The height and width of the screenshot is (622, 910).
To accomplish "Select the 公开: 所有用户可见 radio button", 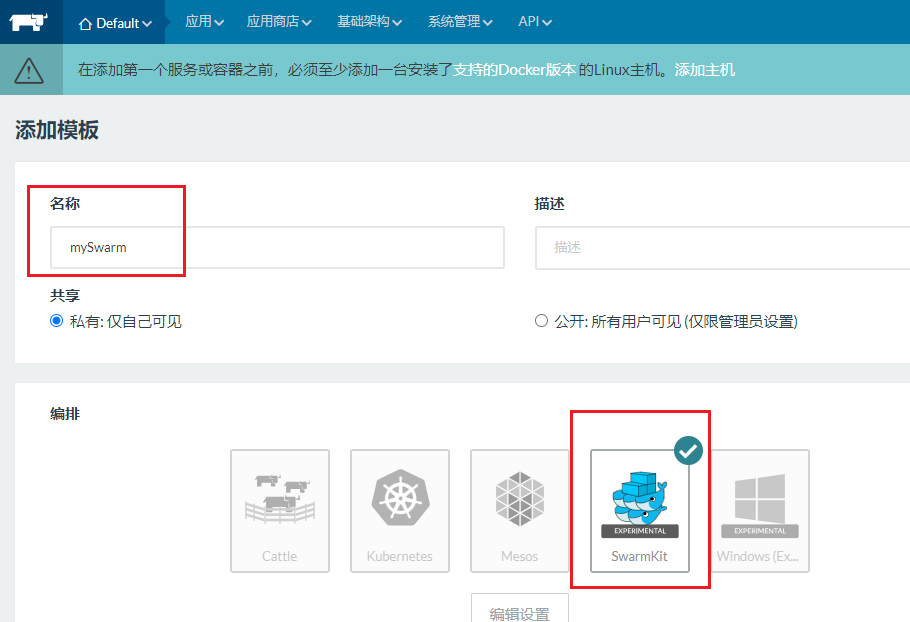I will (541, 321).
